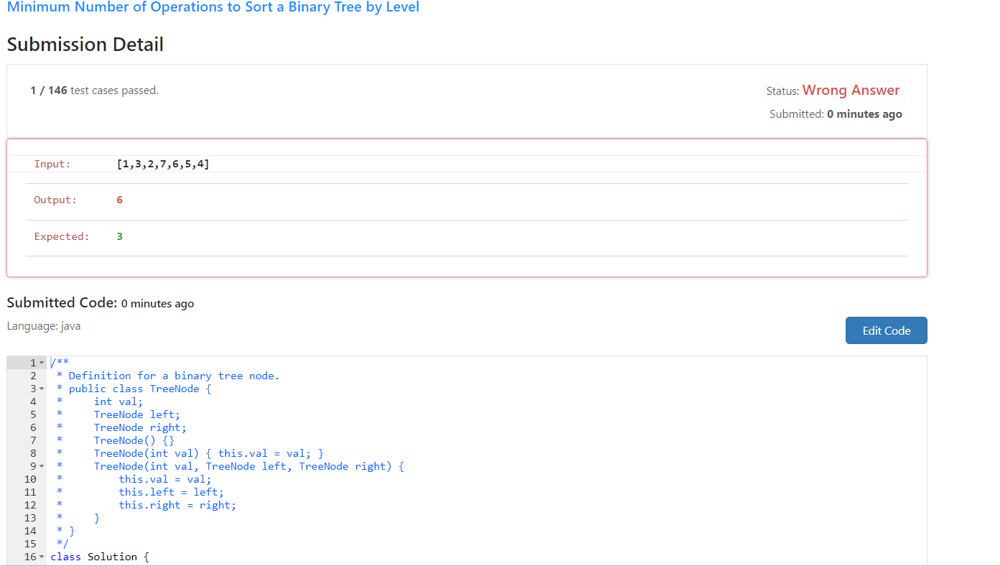Open the Minimum Number of Operations problem link
Screen dimensions: 1000x566
click(213, 8)
